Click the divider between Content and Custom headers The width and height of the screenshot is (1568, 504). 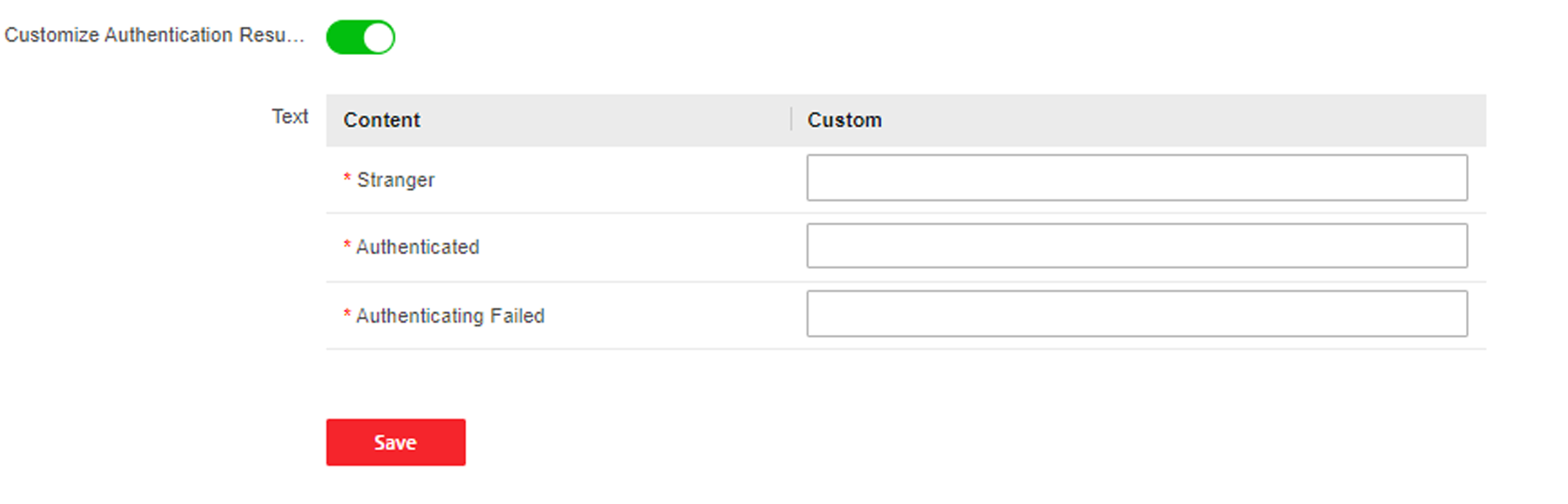[791, 119]
